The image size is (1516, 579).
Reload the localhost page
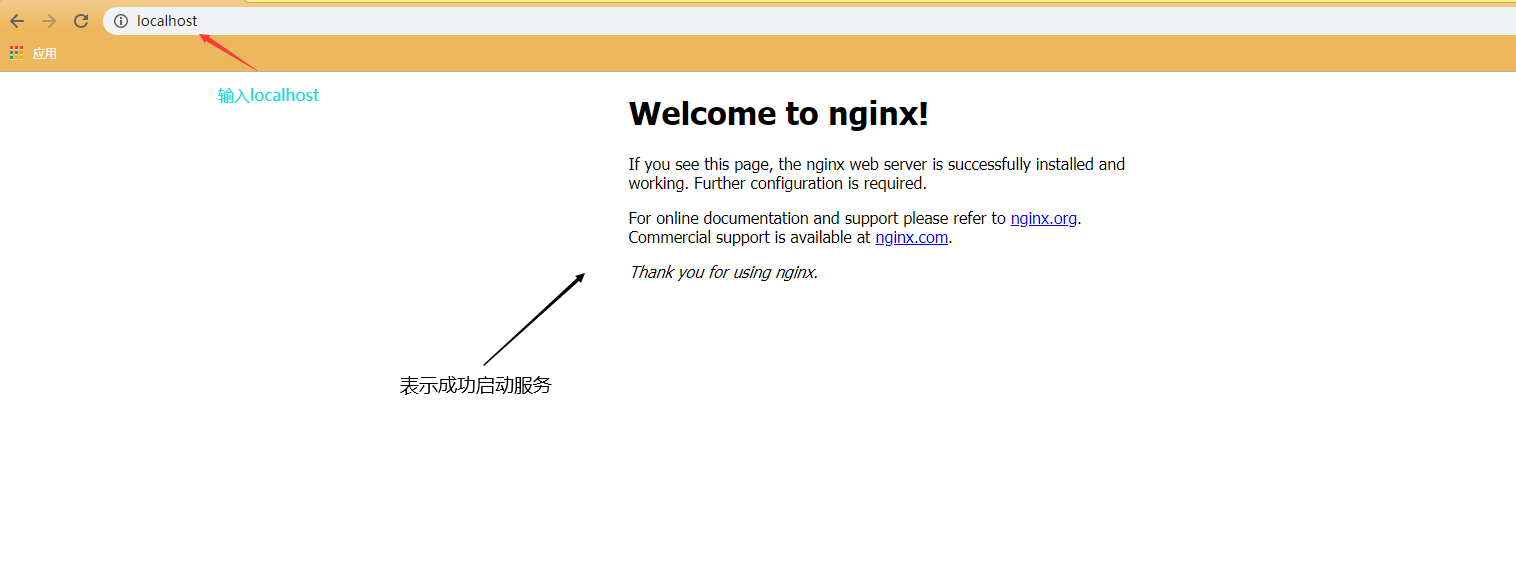(81, 21)
